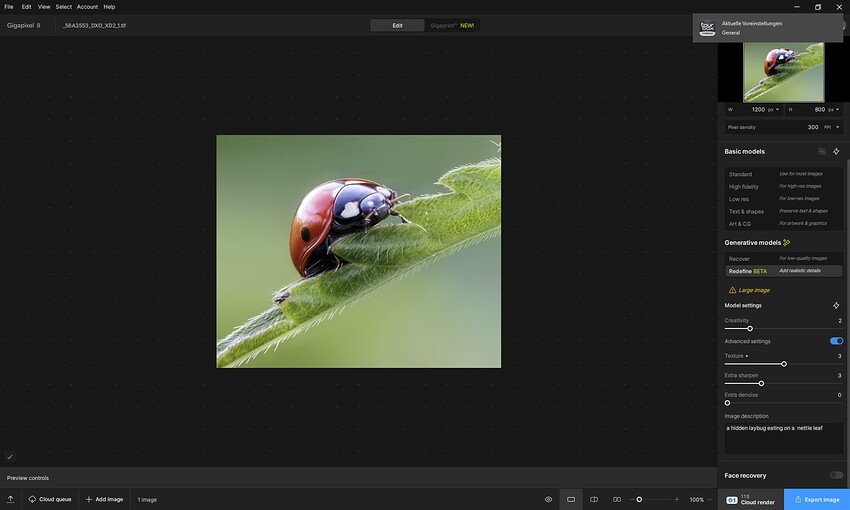
Task: Turn off Advanced settings toggle
Action: 836,341
